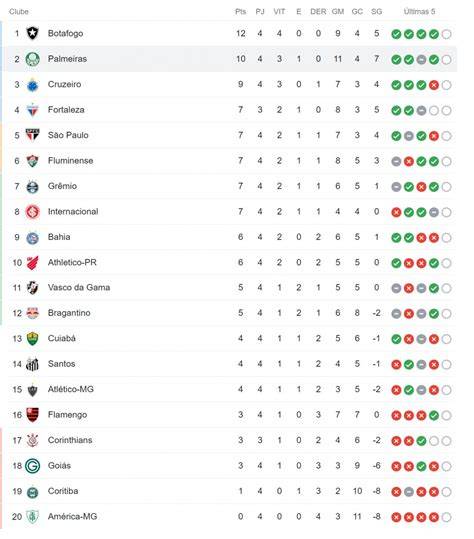Click the Vasco da Gama crest

click(x=33, y=288)
